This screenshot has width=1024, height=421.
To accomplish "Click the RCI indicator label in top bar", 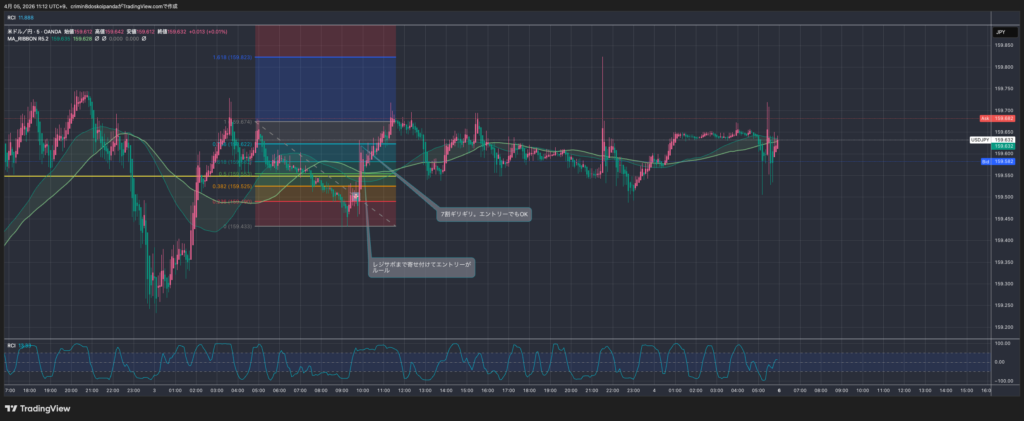I will [x=12, y=17].
